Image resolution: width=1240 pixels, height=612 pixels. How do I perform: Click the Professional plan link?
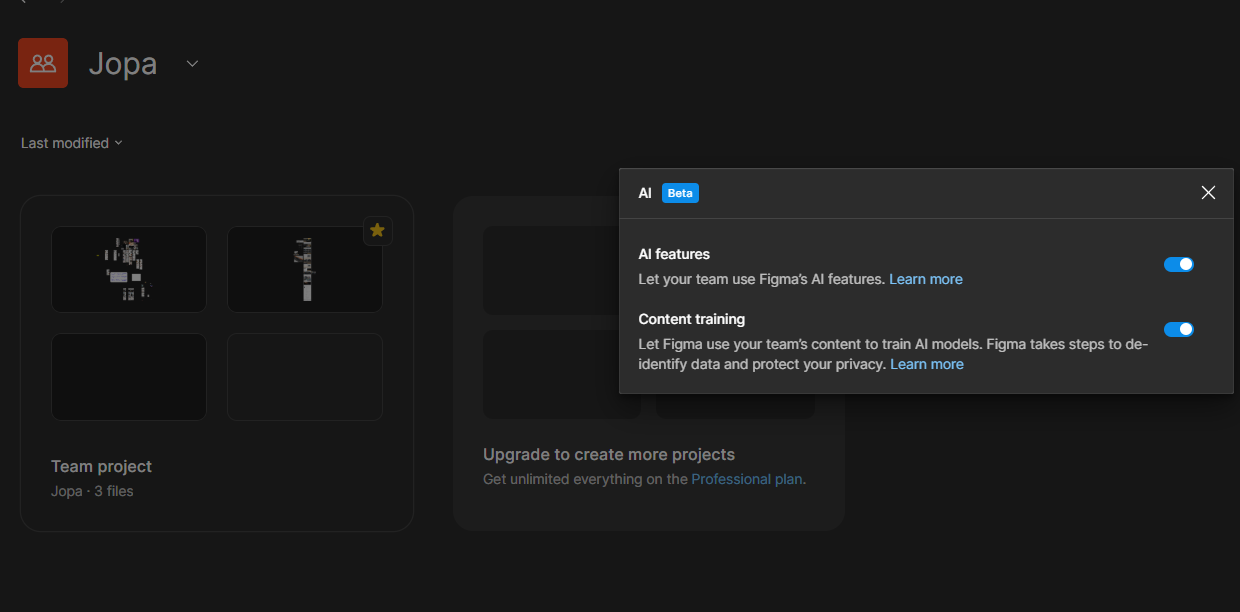click(747, 479)
